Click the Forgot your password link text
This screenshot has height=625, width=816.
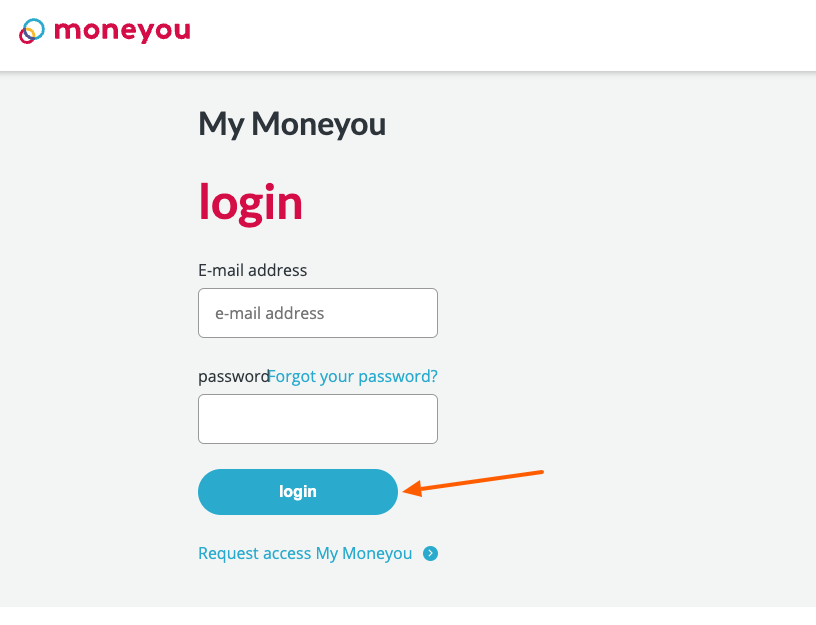click(x=352, y=376)
